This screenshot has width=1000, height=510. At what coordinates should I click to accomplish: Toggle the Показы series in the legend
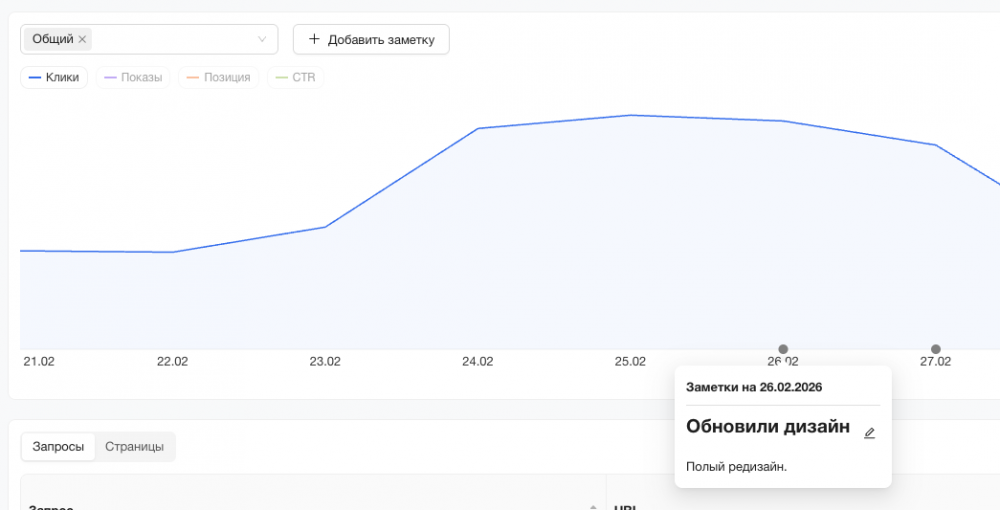point(133,77)
